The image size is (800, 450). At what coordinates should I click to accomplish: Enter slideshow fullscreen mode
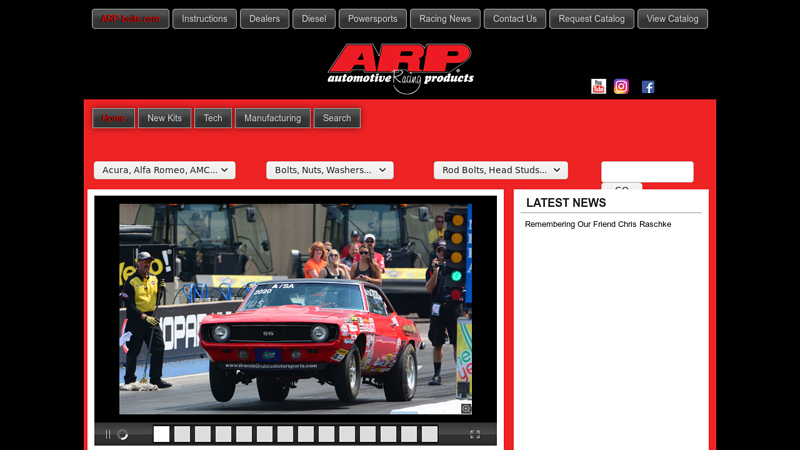tap(474, 434)
